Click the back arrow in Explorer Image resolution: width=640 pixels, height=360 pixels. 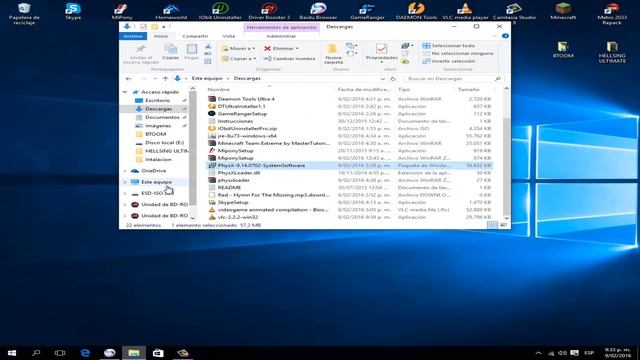tap(129, 79)
